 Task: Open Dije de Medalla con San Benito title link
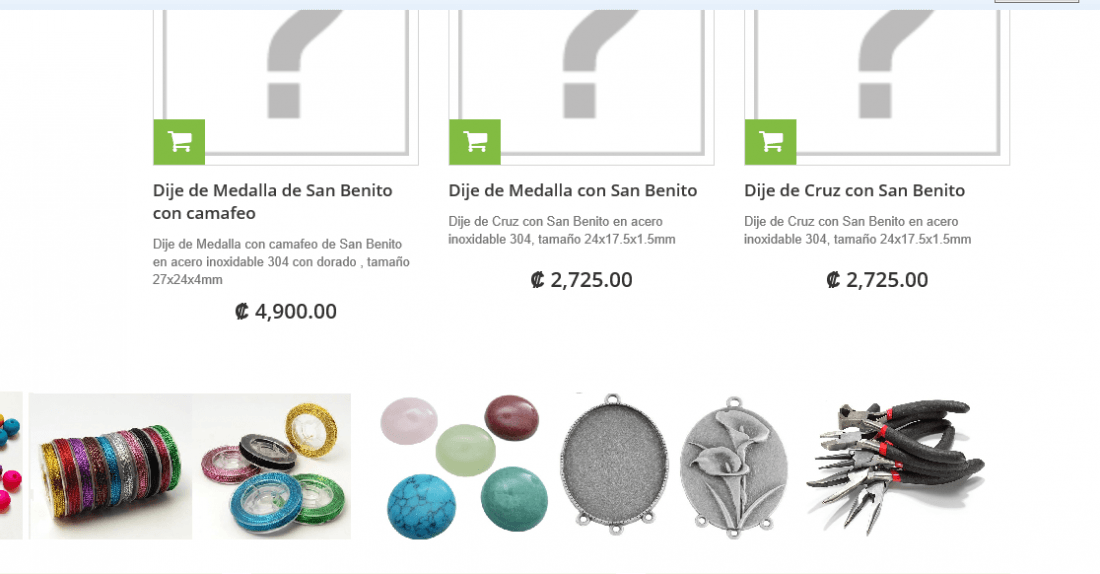pos(572,190)
